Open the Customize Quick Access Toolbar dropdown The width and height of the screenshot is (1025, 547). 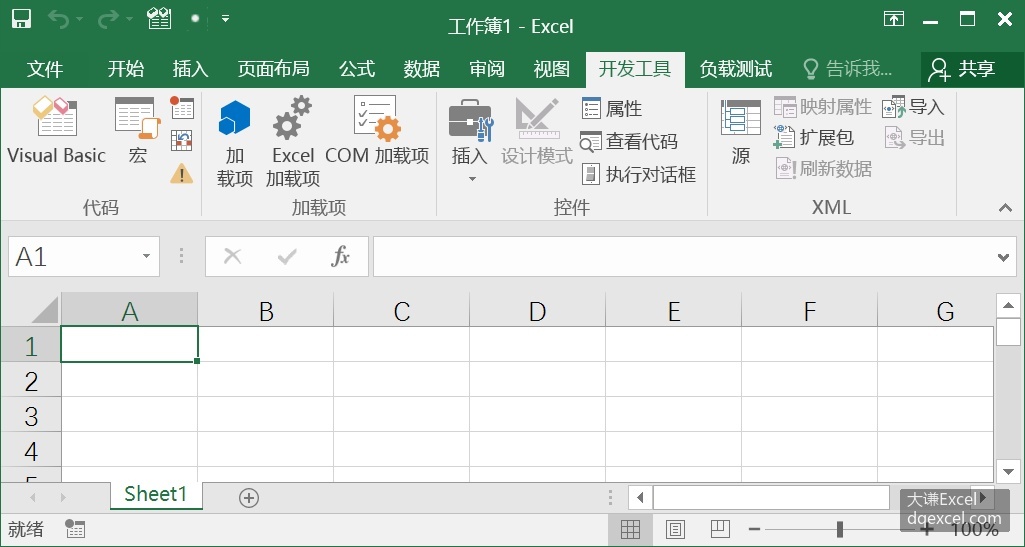226,19
